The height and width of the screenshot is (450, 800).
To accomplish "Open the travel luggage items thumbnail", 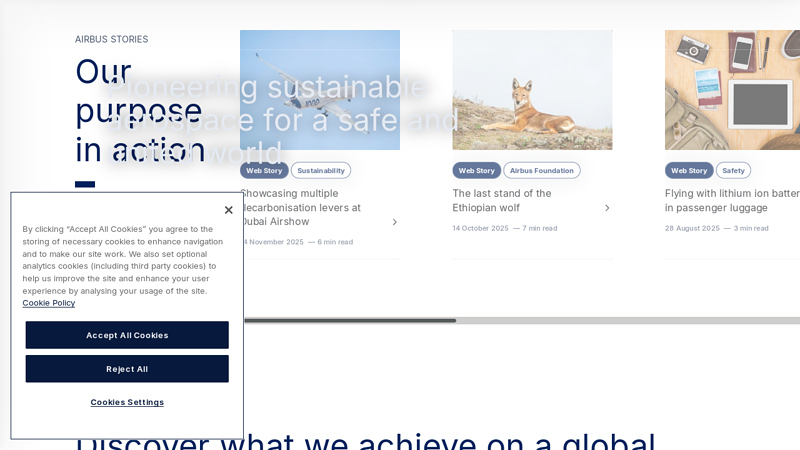I will [732, 90].
